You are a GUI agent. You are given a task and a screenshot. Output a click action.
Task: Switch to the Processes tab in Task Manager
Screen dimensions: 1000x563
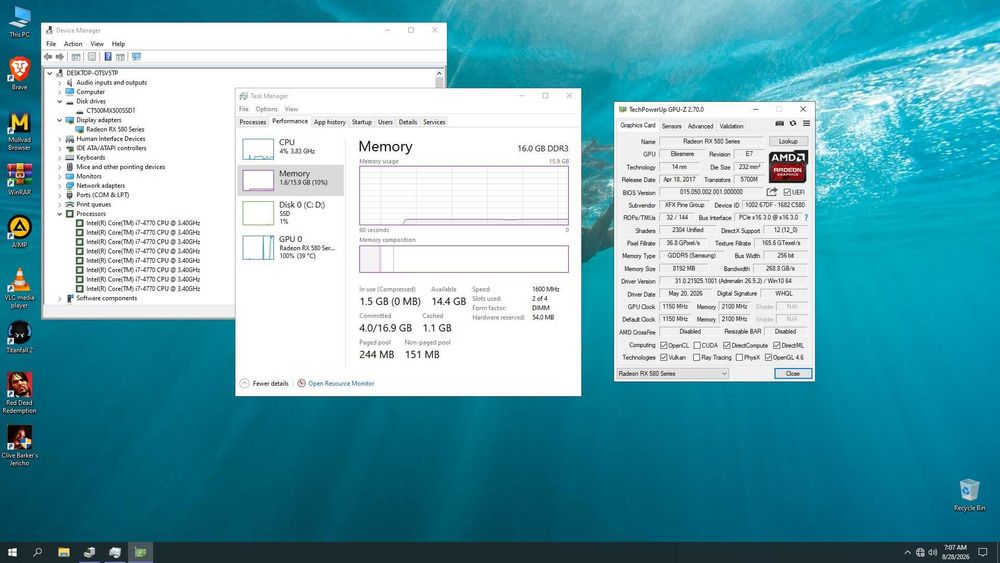point(253,122)
